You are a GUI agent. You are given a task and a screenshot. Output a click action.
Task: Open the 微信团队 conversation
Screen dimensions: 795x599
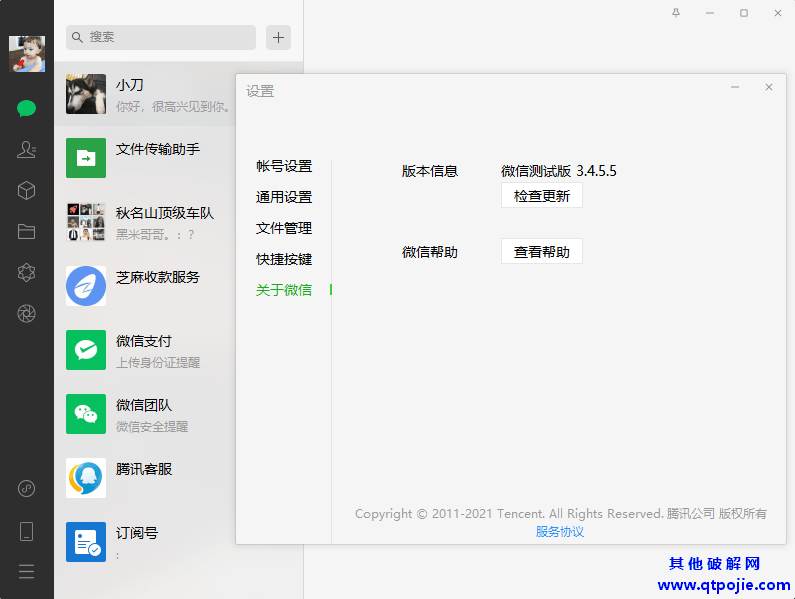(x=145, y=414)
